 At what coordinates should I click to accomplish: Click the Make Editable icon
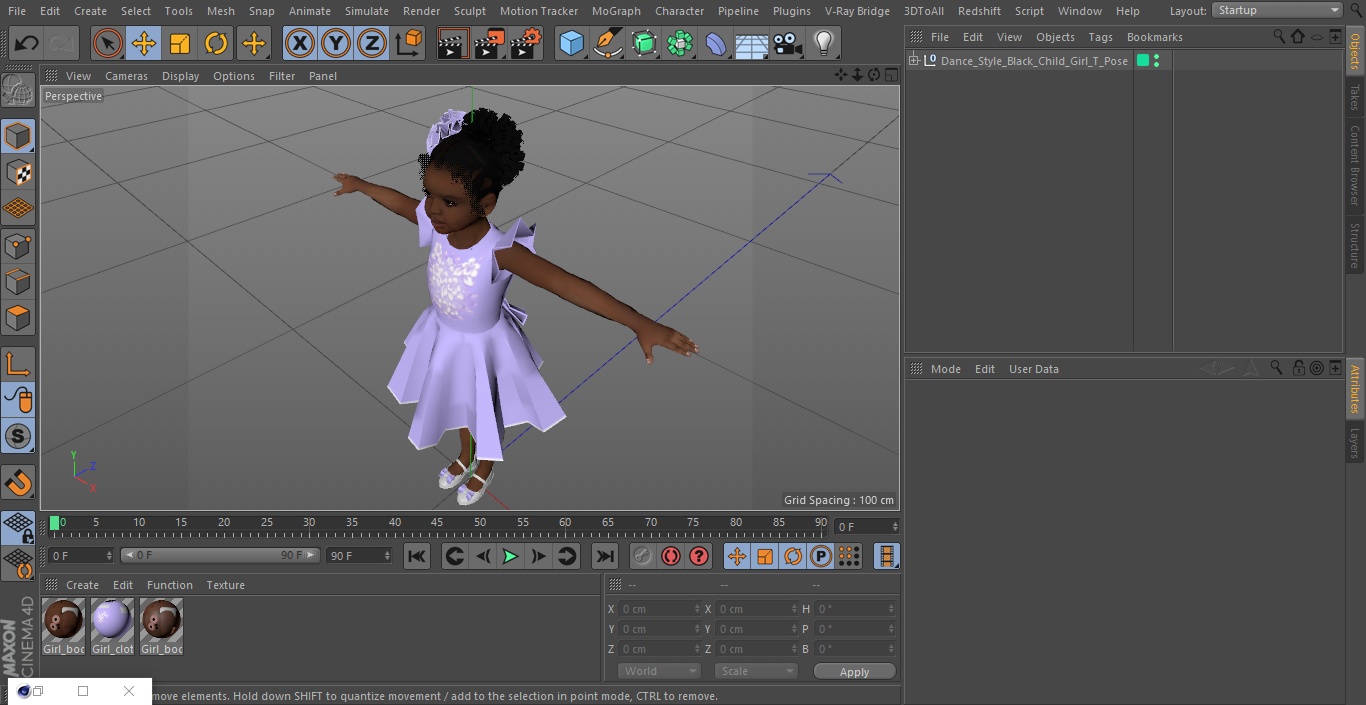click(18, 91)
